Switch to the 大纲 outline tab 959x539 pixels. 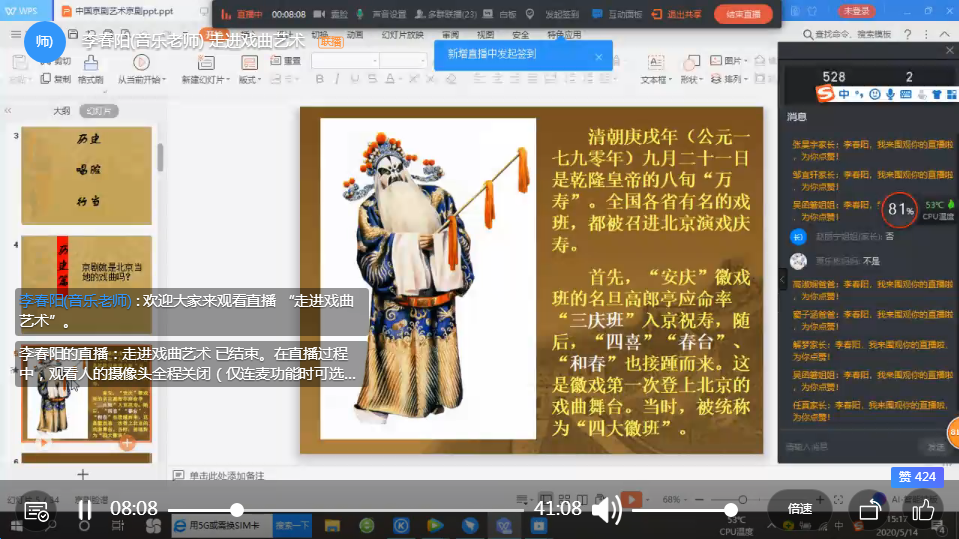point(61,111)
